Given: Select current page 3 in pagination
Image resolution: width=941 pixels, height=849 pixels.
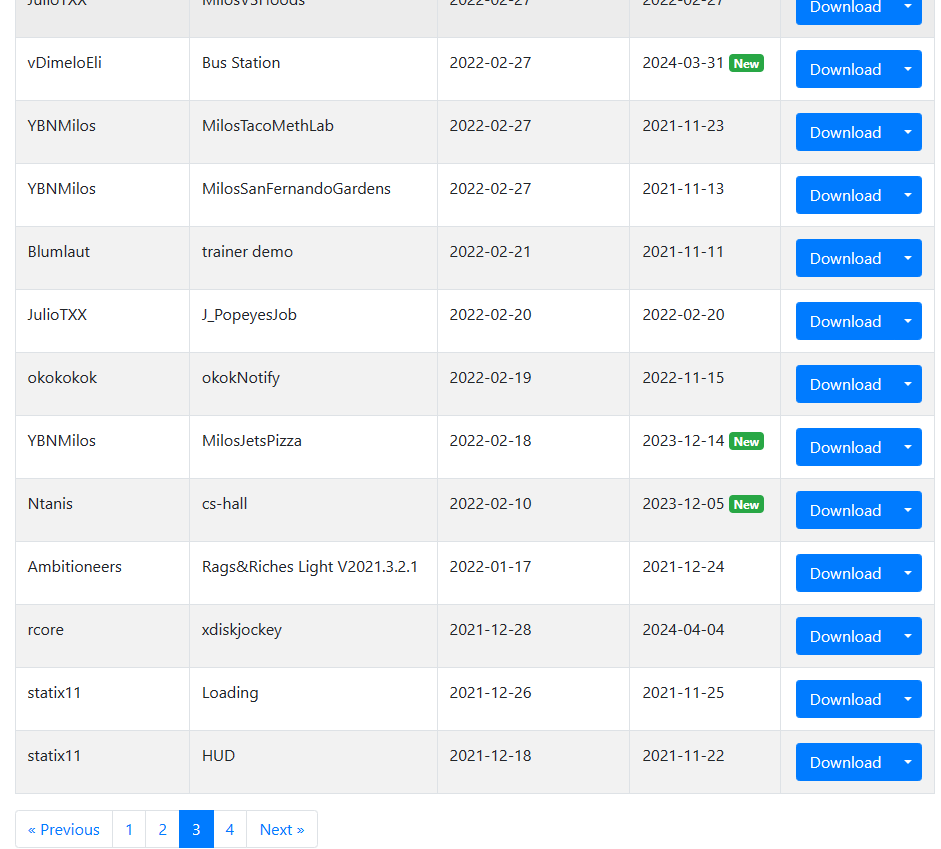Looking at the screenshot, I should (x=196, y=829).
